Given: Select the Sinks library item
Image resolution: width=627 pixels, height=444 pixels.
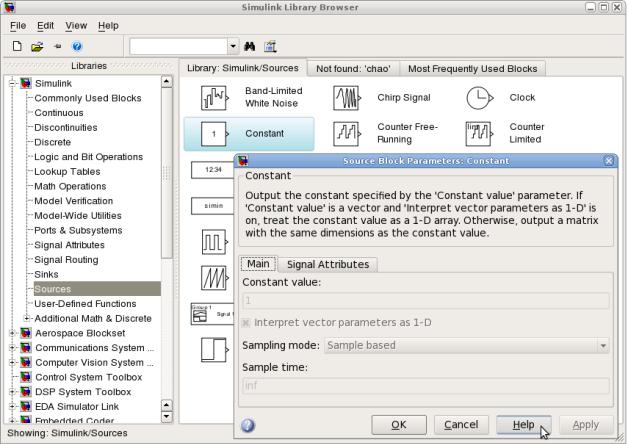Looking at the screenshot, I should (46, 274).
